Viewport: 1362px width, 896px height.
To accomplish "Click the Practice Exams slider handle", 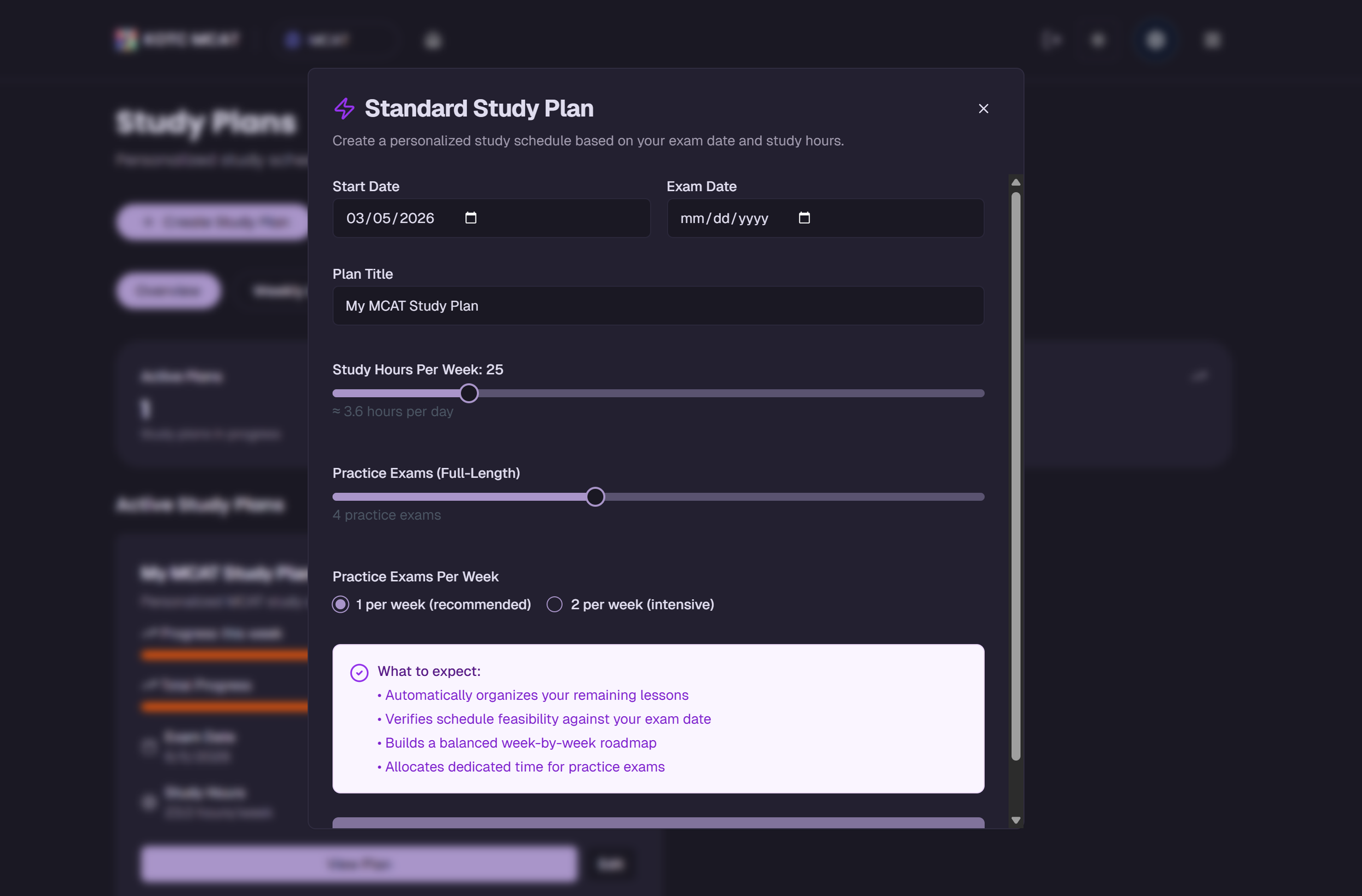I will (x=595, y=497).
